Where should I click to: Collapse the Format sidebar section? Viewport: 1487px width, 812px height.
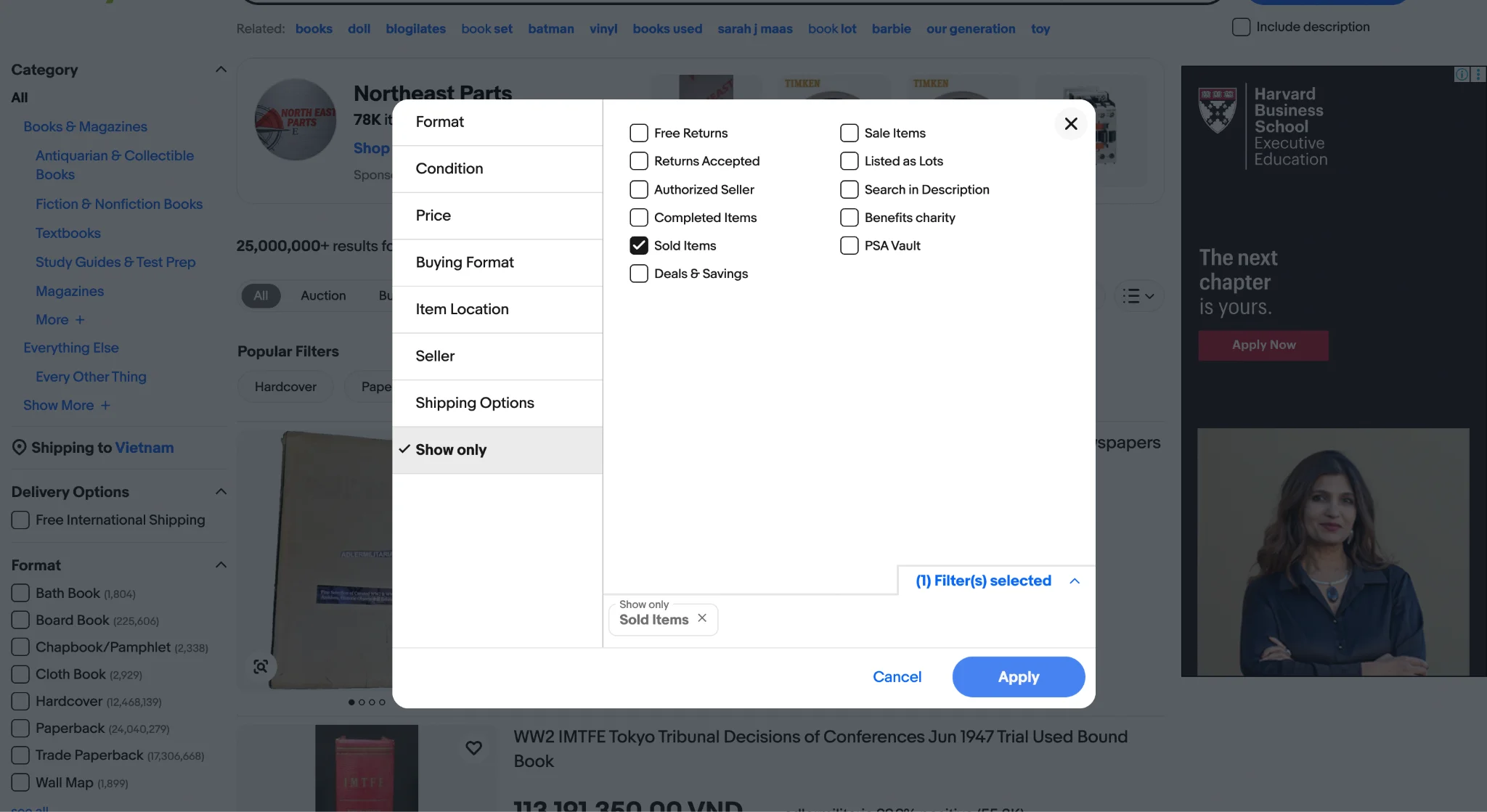coord(221,565)
